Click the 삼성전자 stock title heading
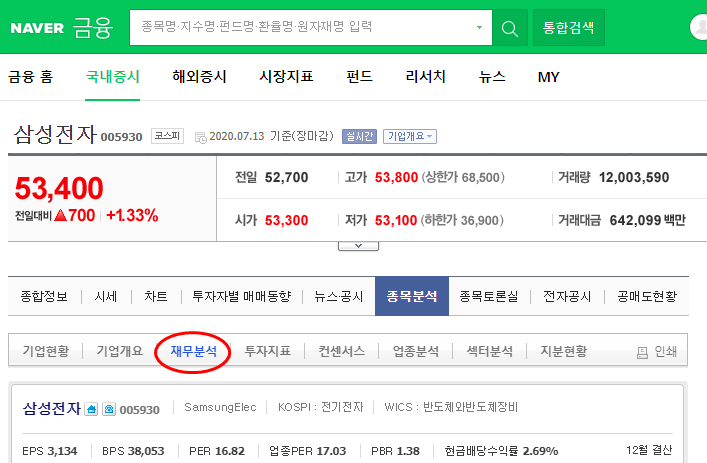Screen dimensions: 707x463 coord(55,134)
